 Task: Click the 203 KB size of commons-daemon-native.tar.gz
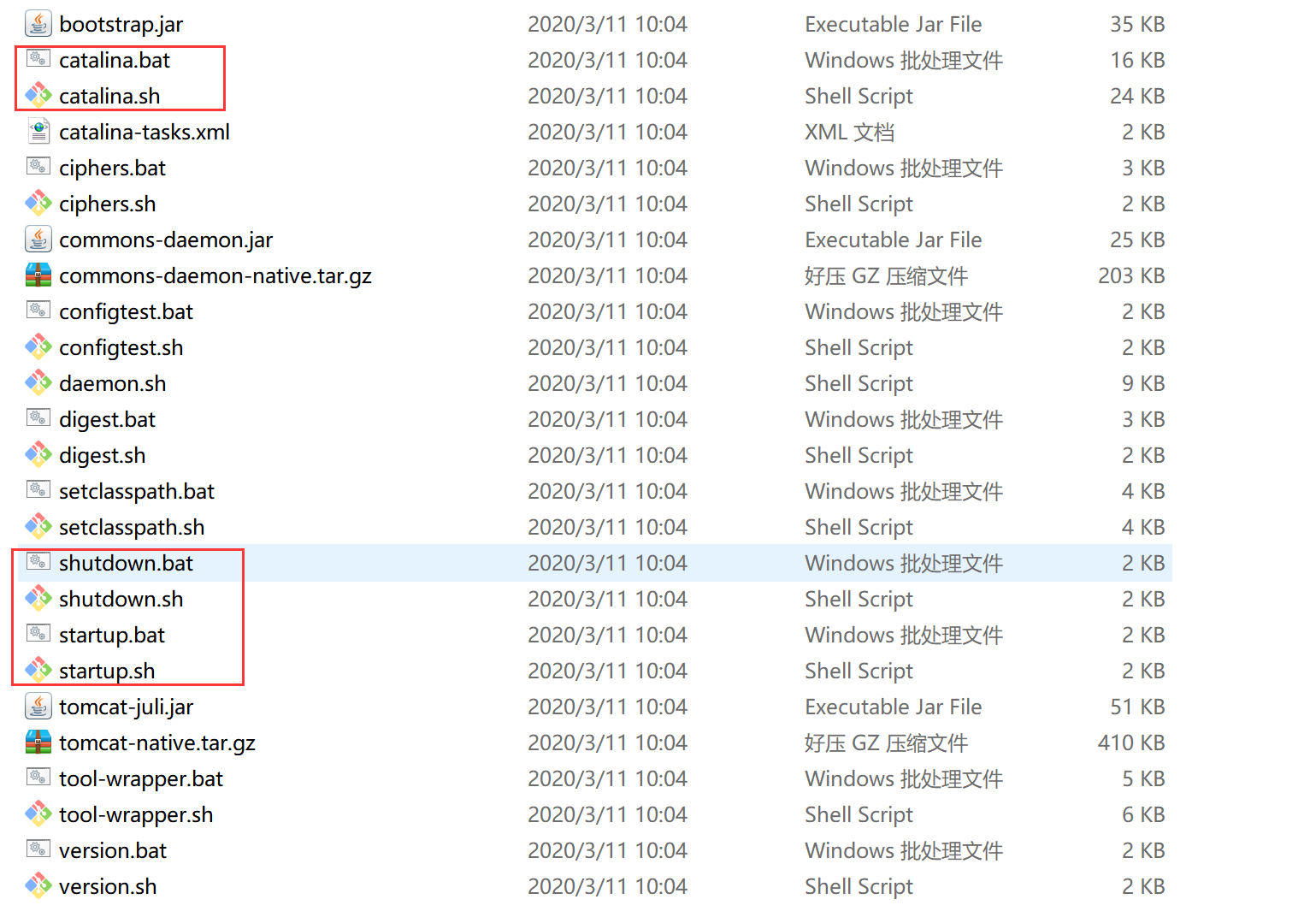(x=1131, y=275)
